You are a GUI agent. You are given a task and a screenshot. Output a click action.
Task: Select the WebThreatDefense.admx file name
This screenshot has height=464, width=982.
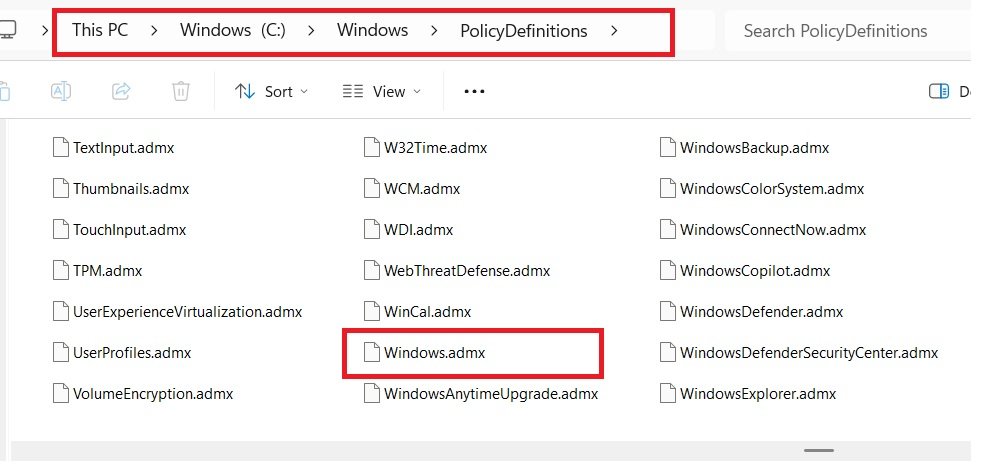point(467,271)
